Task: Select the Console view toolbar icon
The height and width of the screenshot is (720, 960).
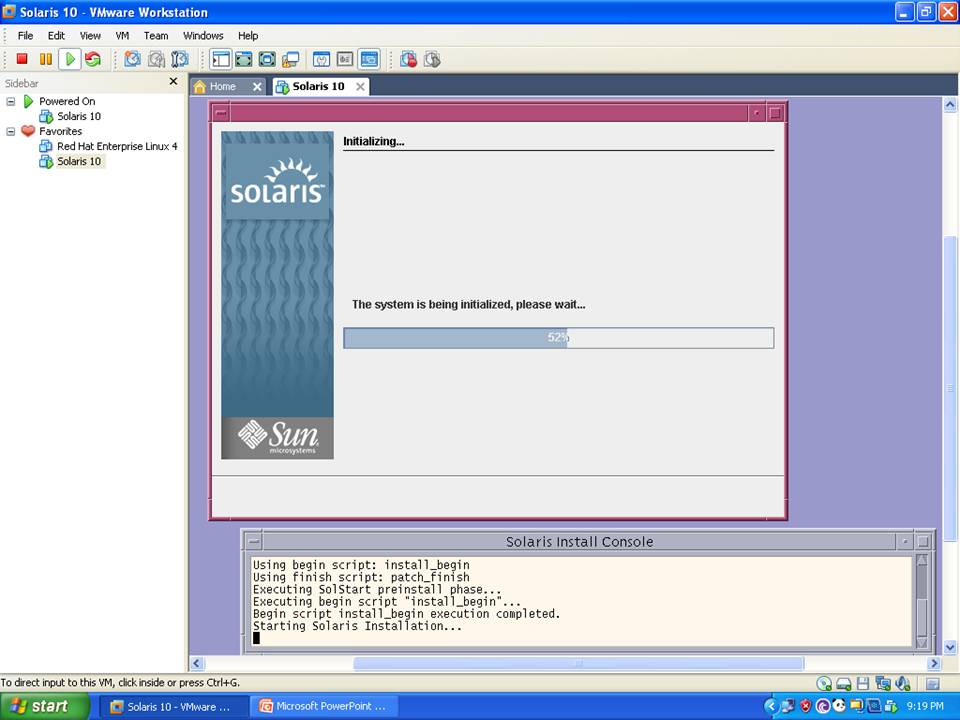Action: point(369,59)
